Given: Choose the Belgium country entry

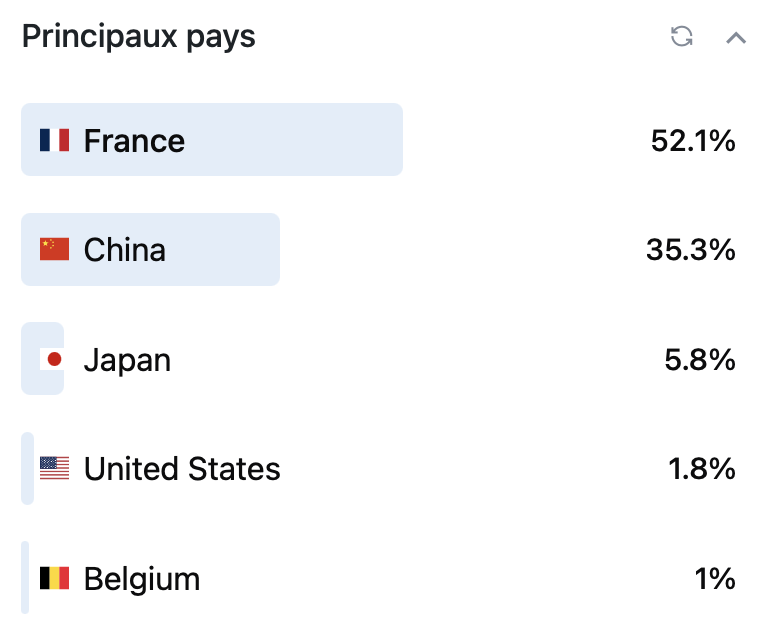Looking at the screenshot, I should pyautogui.click(x=142, y=578).
